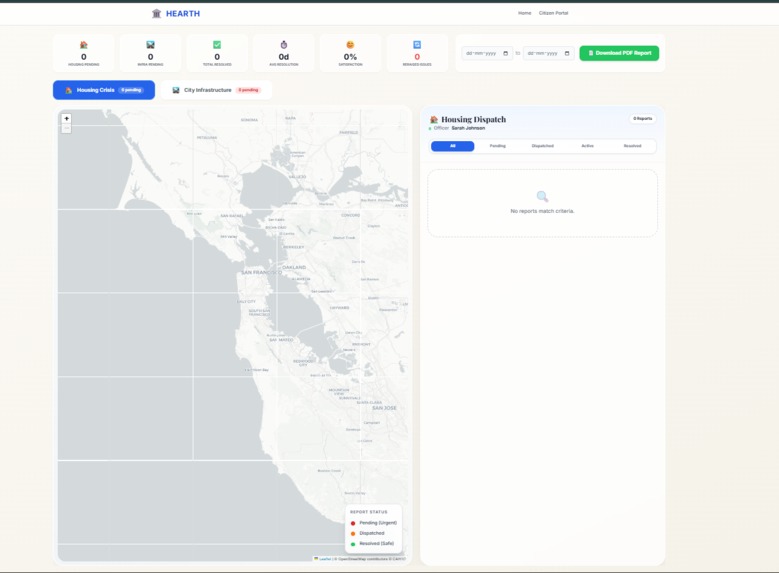Select the All filter tab

[x=453, y=146]
